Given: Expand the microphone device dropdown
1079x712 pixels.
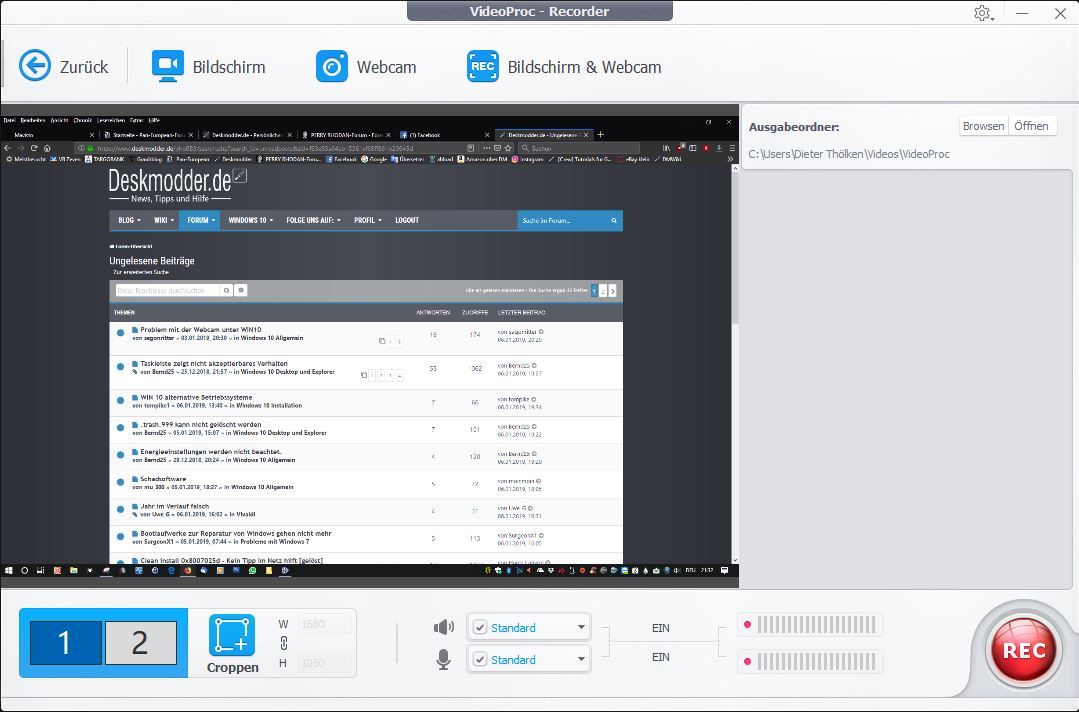Looking at the screenshot, I should (x=581, y=659).
